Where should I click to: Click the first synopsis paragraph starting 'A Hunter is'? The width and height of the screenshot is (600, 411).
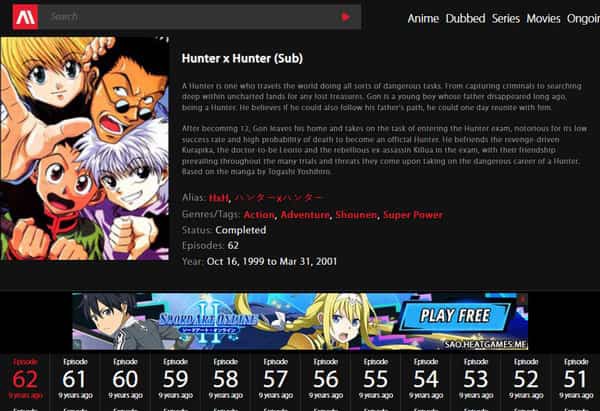coord(382,96)
